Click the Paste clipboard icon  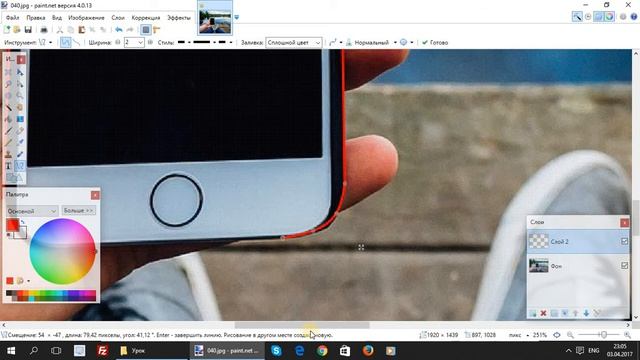(82, 29)
